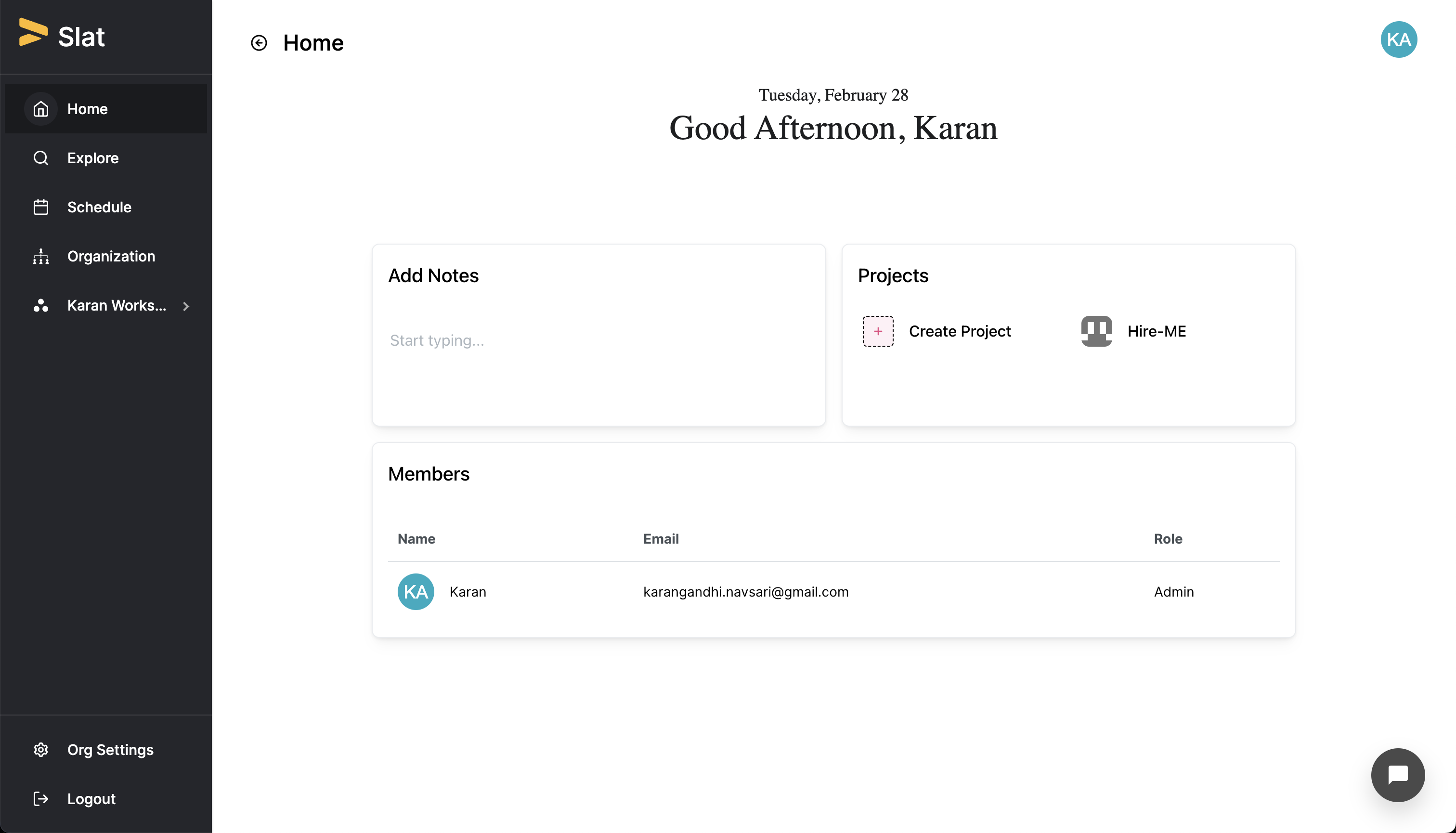Click the Home page title
1456x833 pixels.
(313, 43)
